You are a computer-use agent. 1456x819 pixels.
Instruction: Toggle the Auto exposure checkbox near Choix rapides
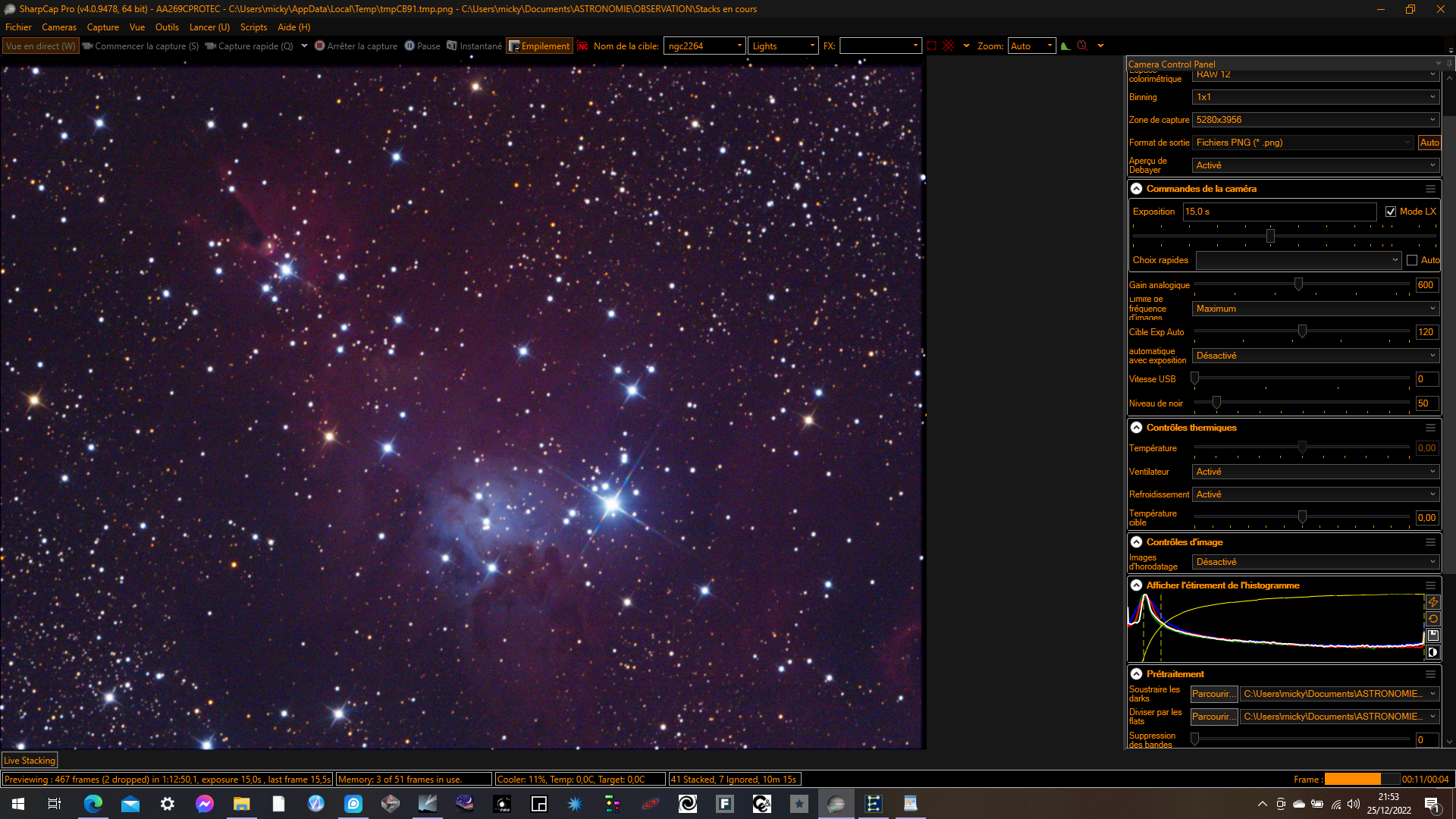pyautogui.click(x=1412, y=260)
